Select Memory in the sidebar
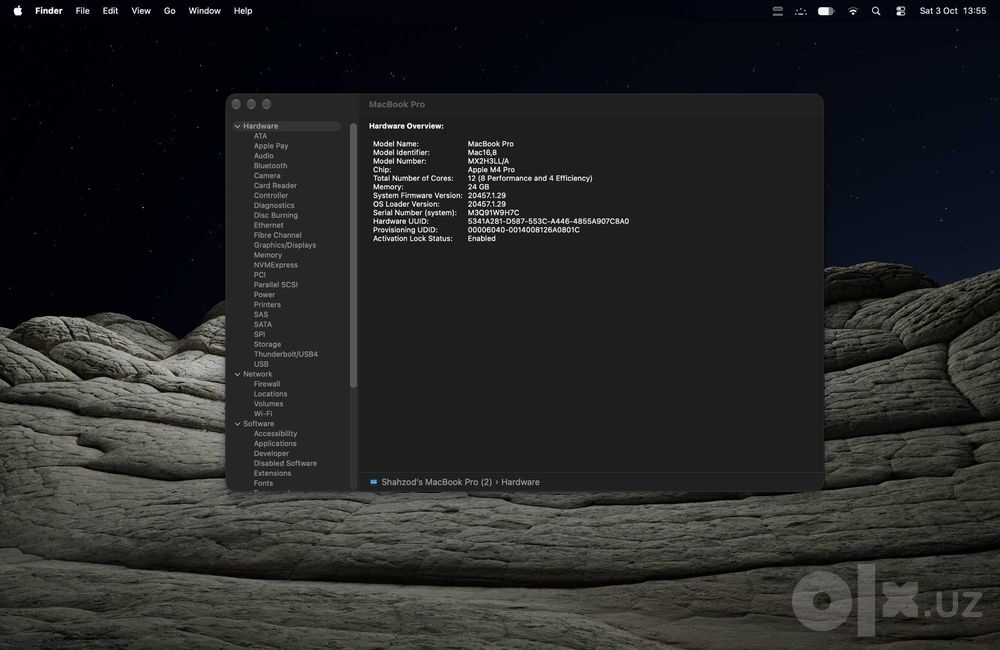Screen dimensions: 1000x650 pyautogui.click(x=268, y=255)
